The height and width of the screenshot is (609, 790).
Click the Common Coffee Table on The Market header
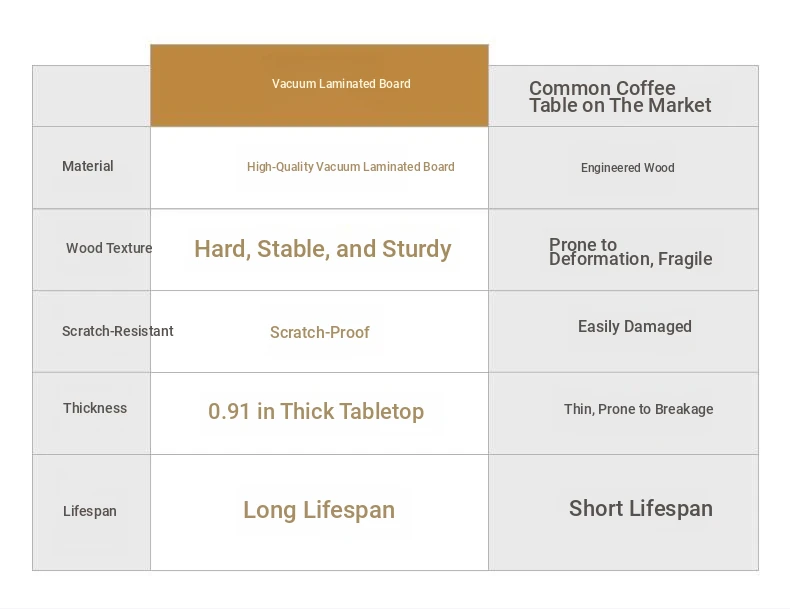[x=620, y=97]
